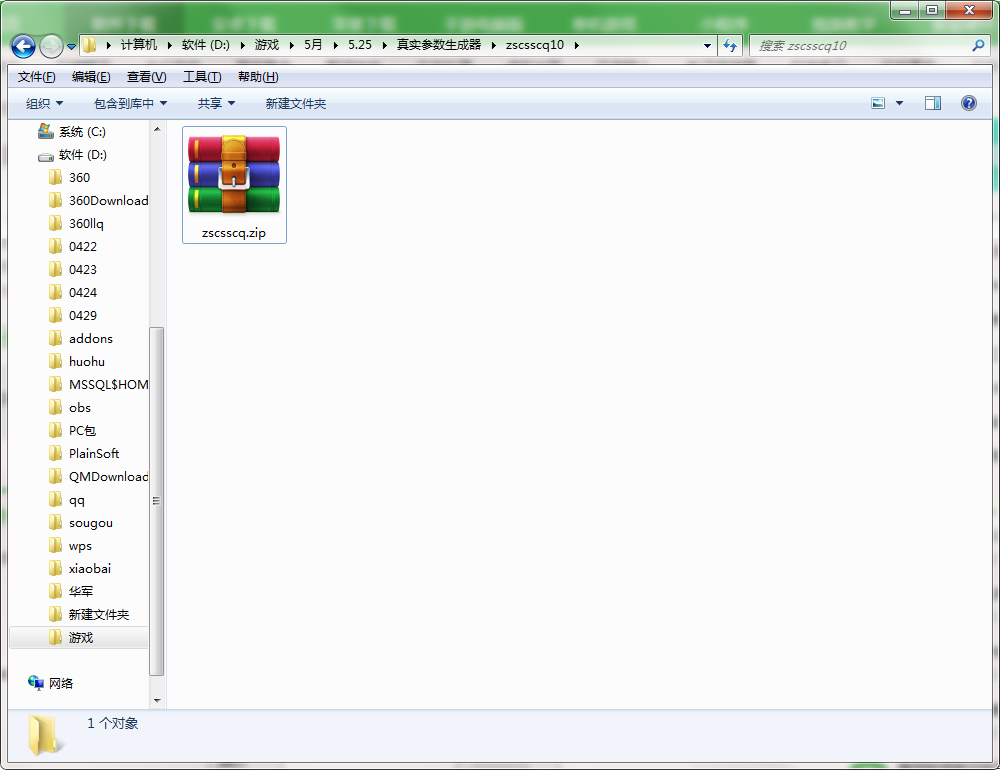Click the 新建文件夹 button
Image resolution: width=1000 pixels, height=770 pixels.
pos(295,103)
